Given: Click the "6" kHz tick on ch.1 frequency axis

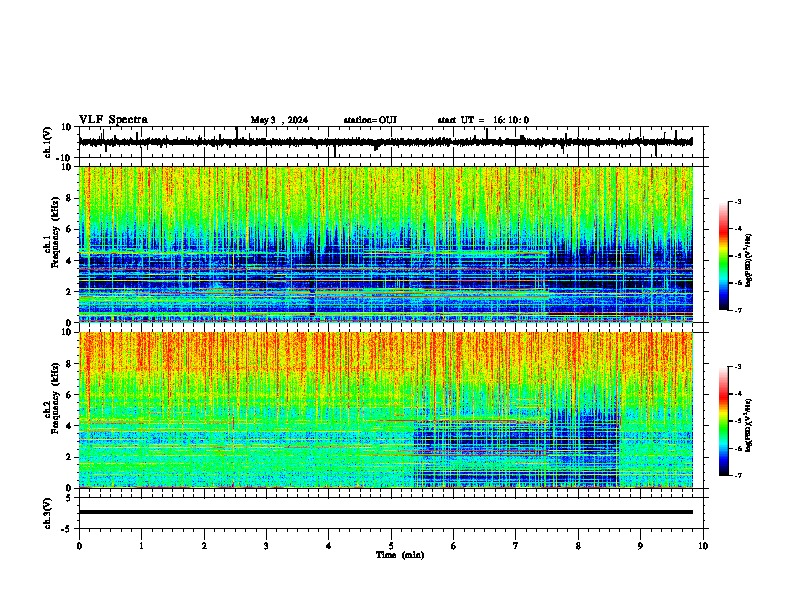Looking at the screenshot, I should click(69, 229).
